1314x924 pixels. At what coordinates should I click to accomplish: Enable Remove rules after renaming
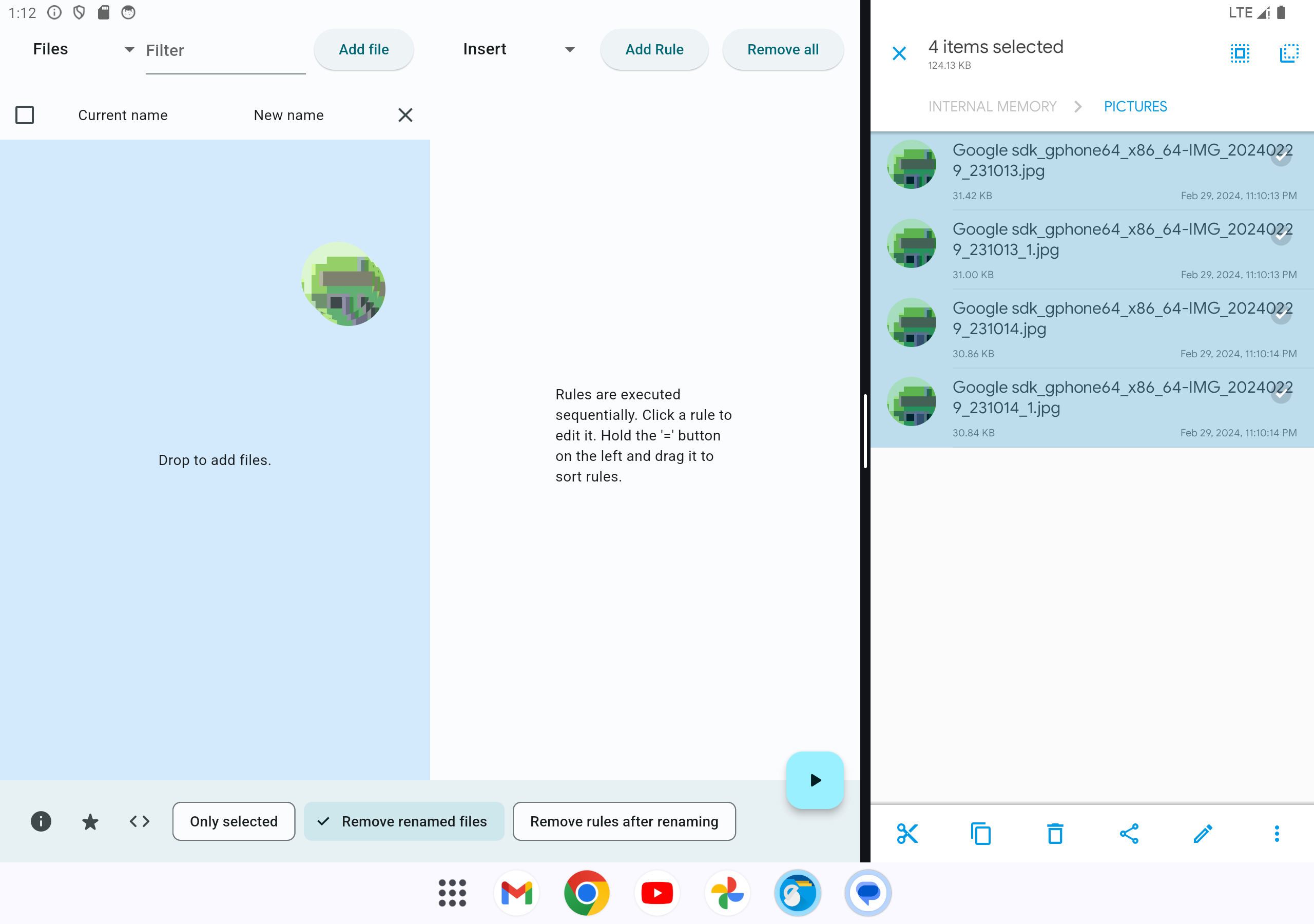tap(624, 821)
